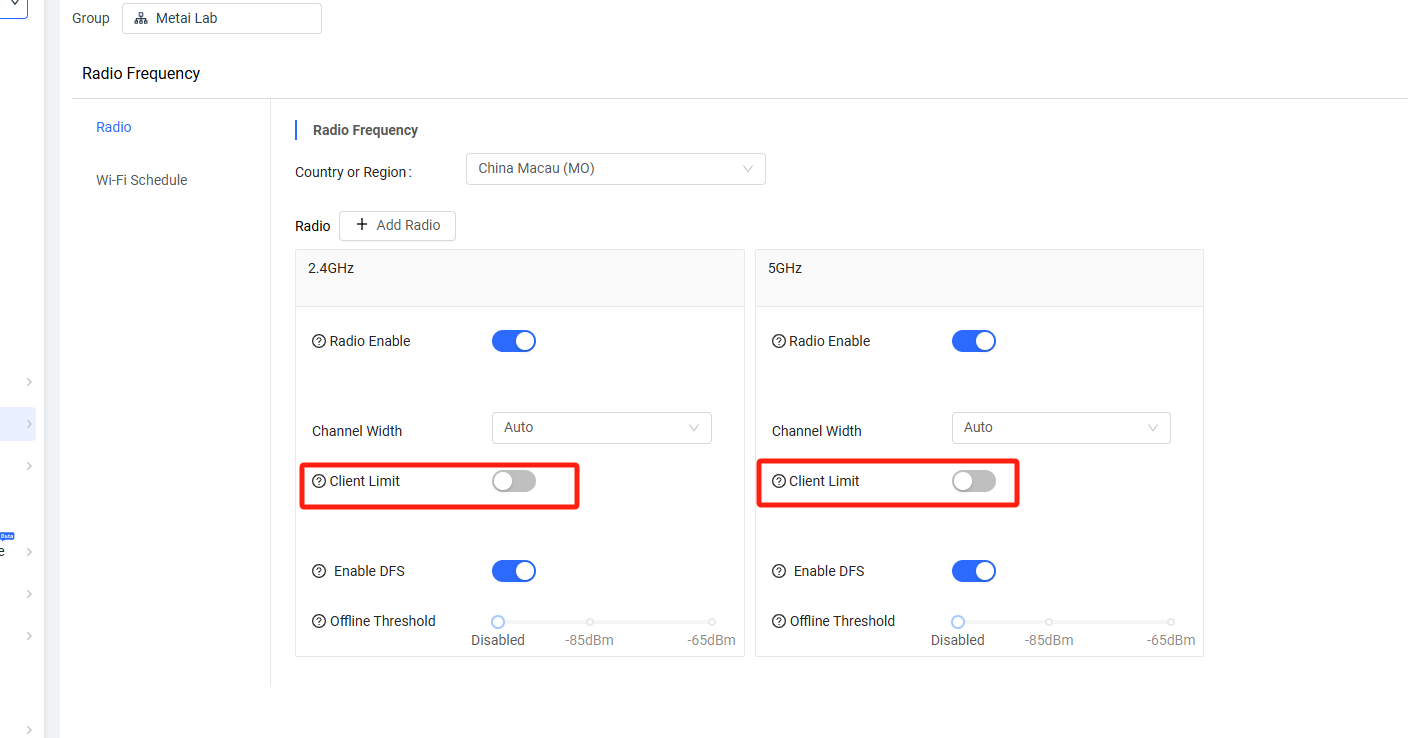Expand 5GHz Channel Width selector

tap(1060, 428)
